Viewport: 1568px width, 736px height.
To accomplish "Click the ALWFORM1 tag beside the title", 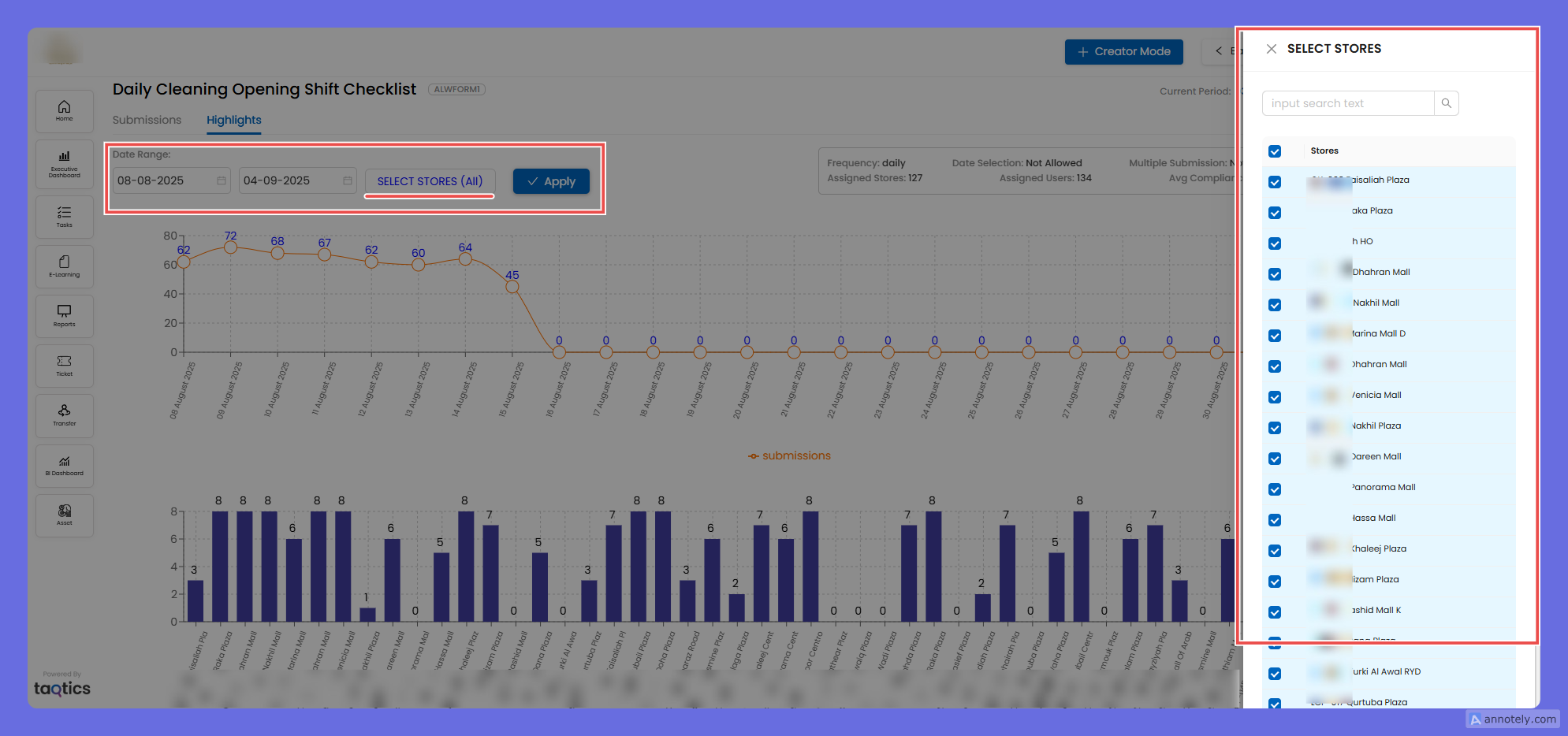I will (456, 89).
